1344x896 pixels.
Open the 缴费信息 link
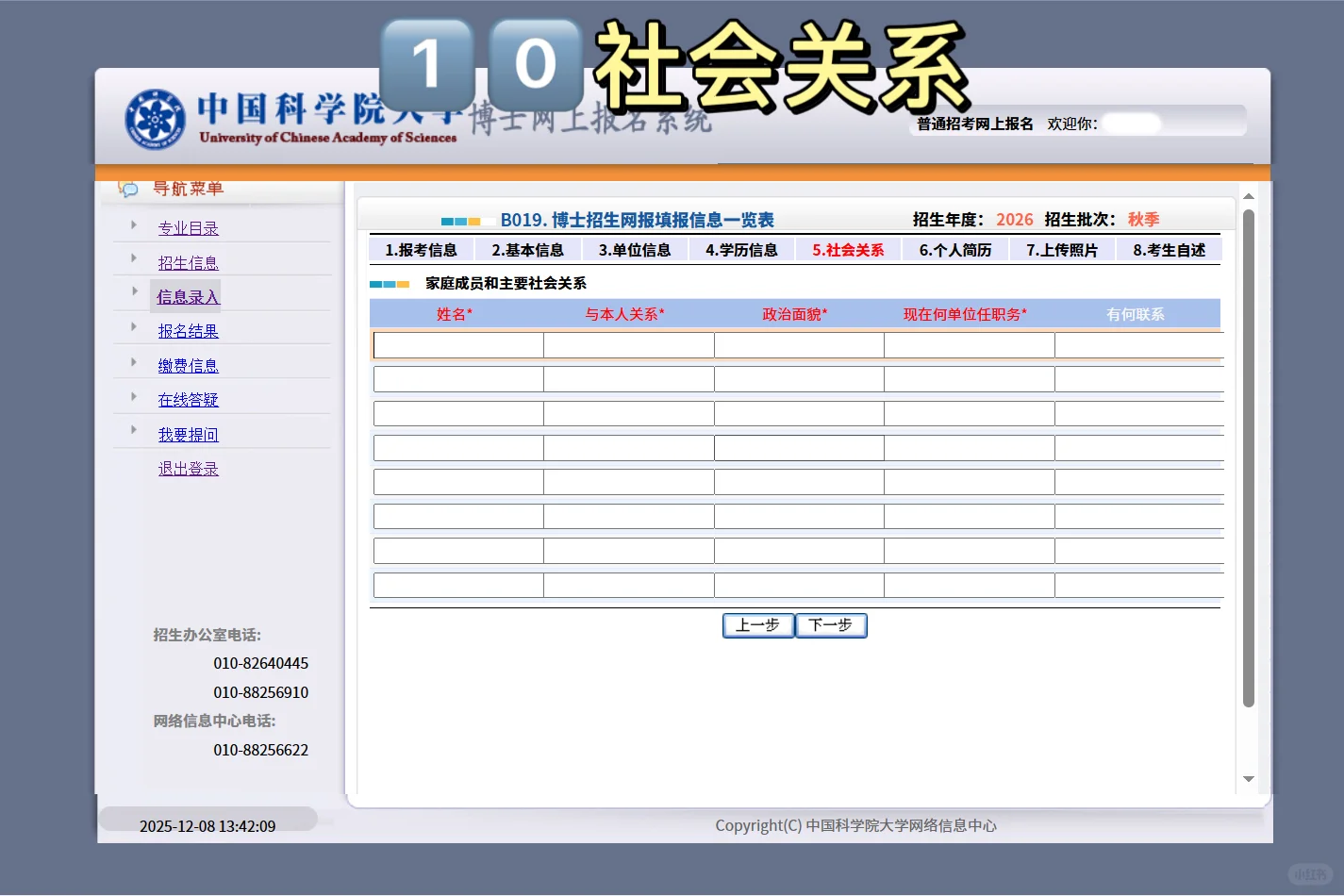point(189,366)
